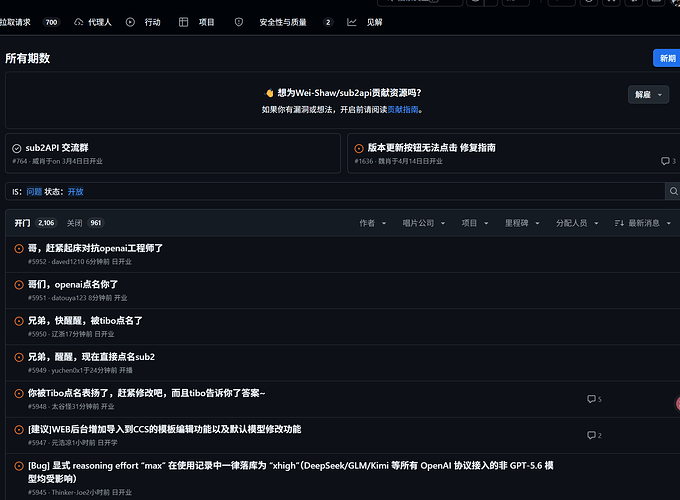Click open status icon of issue #5949
Viewport: 680px width, 500px height.
point(19,357)
